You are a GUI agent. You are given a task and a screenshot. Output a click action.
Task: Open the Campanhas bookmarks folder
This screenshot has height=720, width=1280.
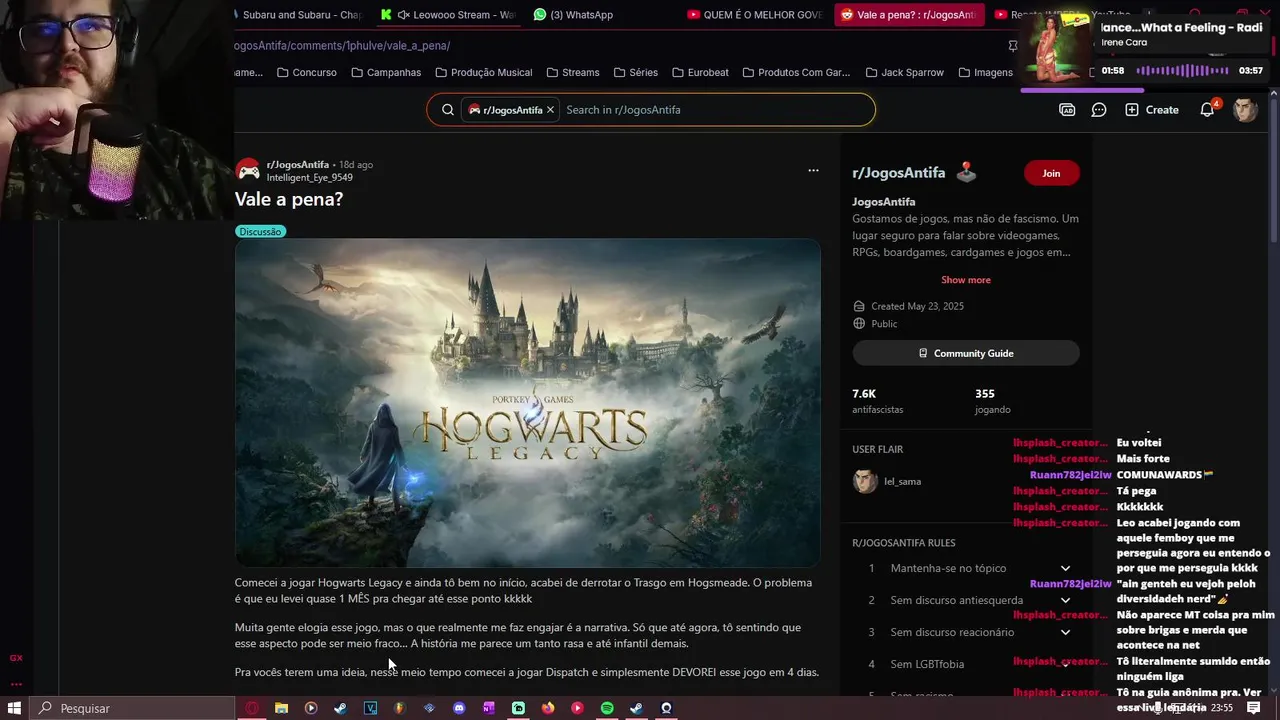[386, 73]
